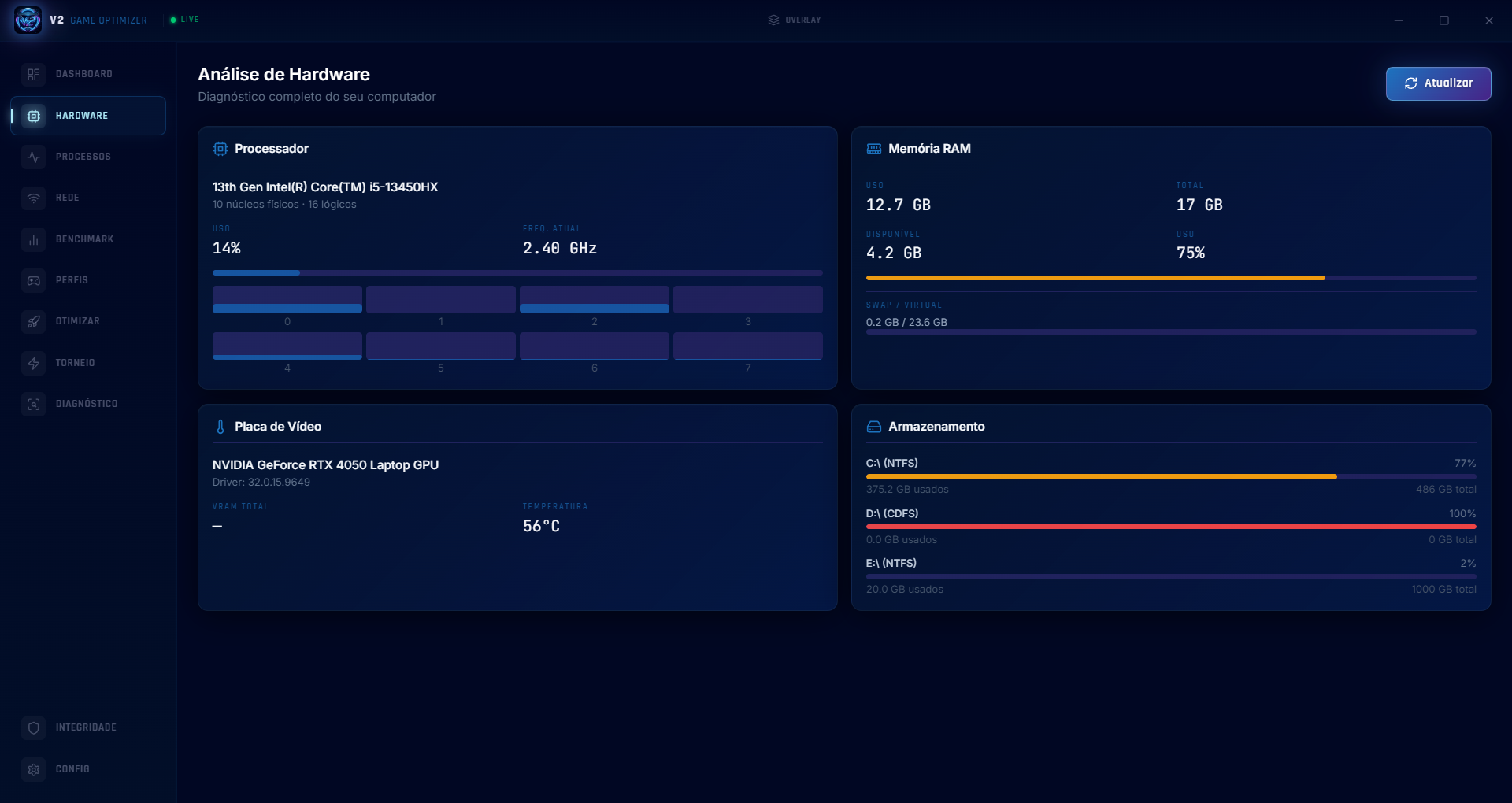Go to Processos in the sidebar

coord(88,157)
